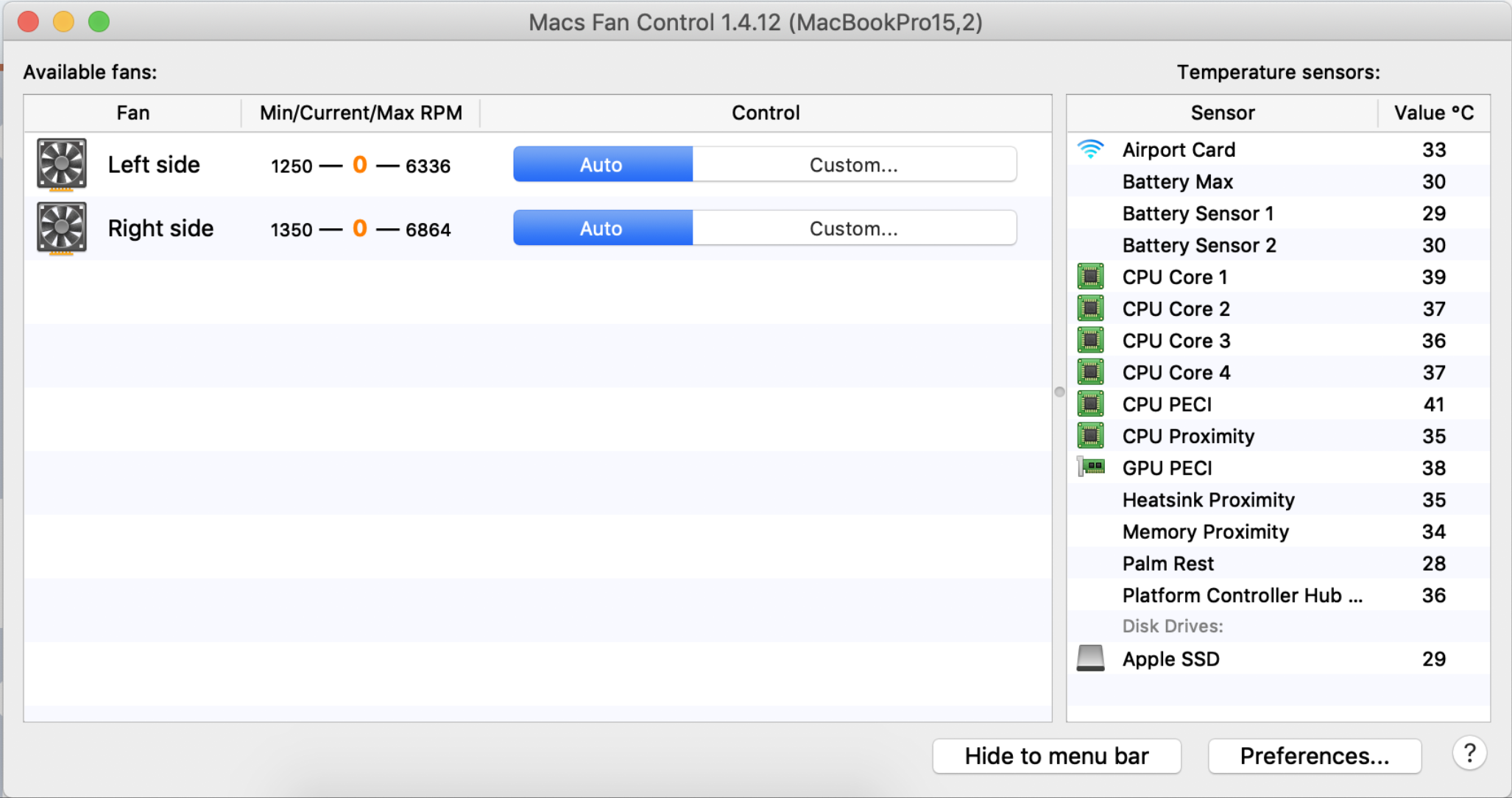Click Left side fan min RPM 1250

pyautogui.click(x=292, y=166)
